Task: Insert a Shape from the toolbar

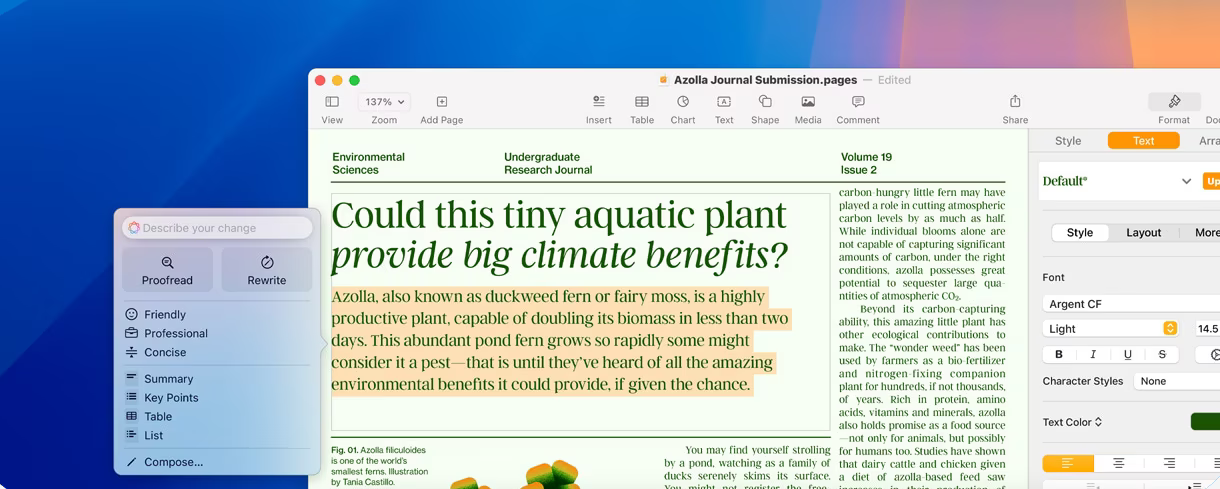Action: tap(765, 102)
